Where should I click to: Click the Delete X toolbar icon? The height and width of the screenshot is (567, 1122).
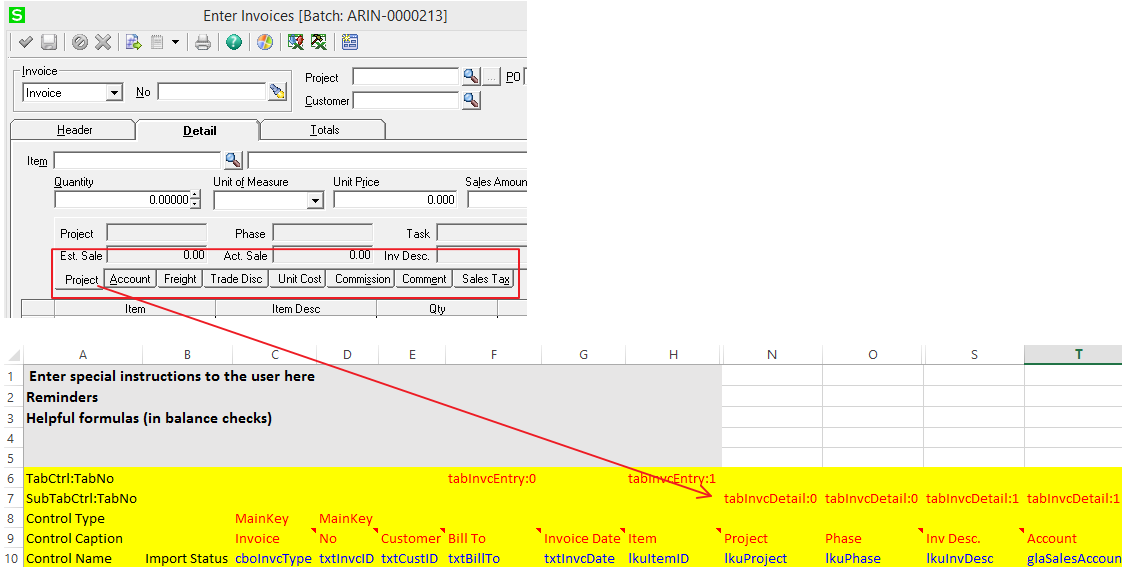pyautogui.click(x=102, y=42)
